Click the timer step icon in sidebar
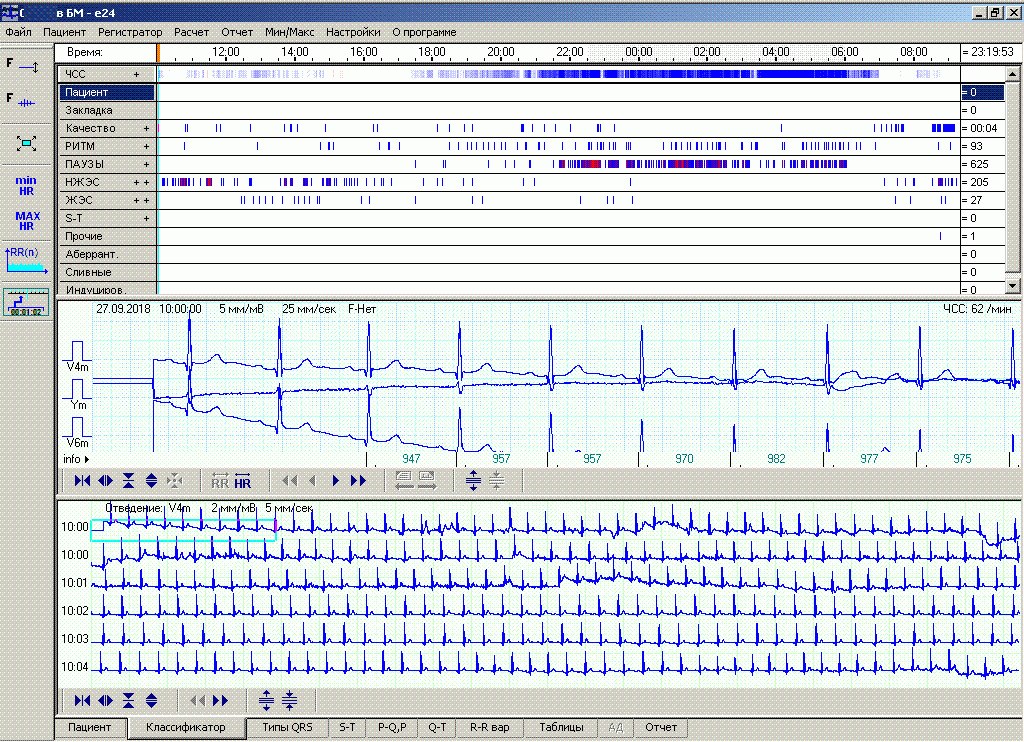 (26, 302)
